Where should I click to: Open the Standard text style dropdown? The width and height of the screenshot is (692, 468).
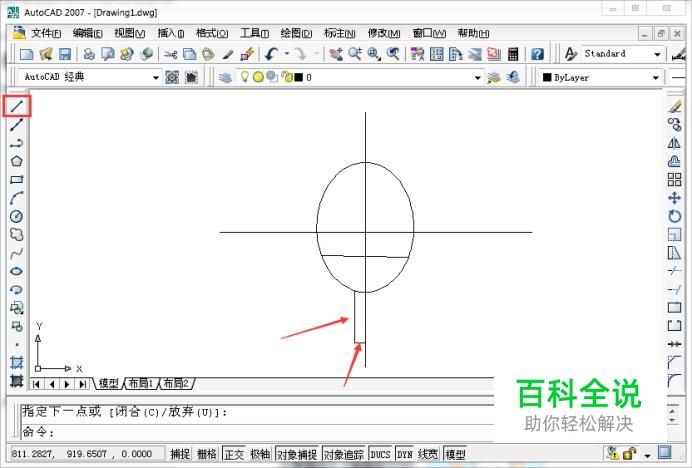[x=657, y=54]
